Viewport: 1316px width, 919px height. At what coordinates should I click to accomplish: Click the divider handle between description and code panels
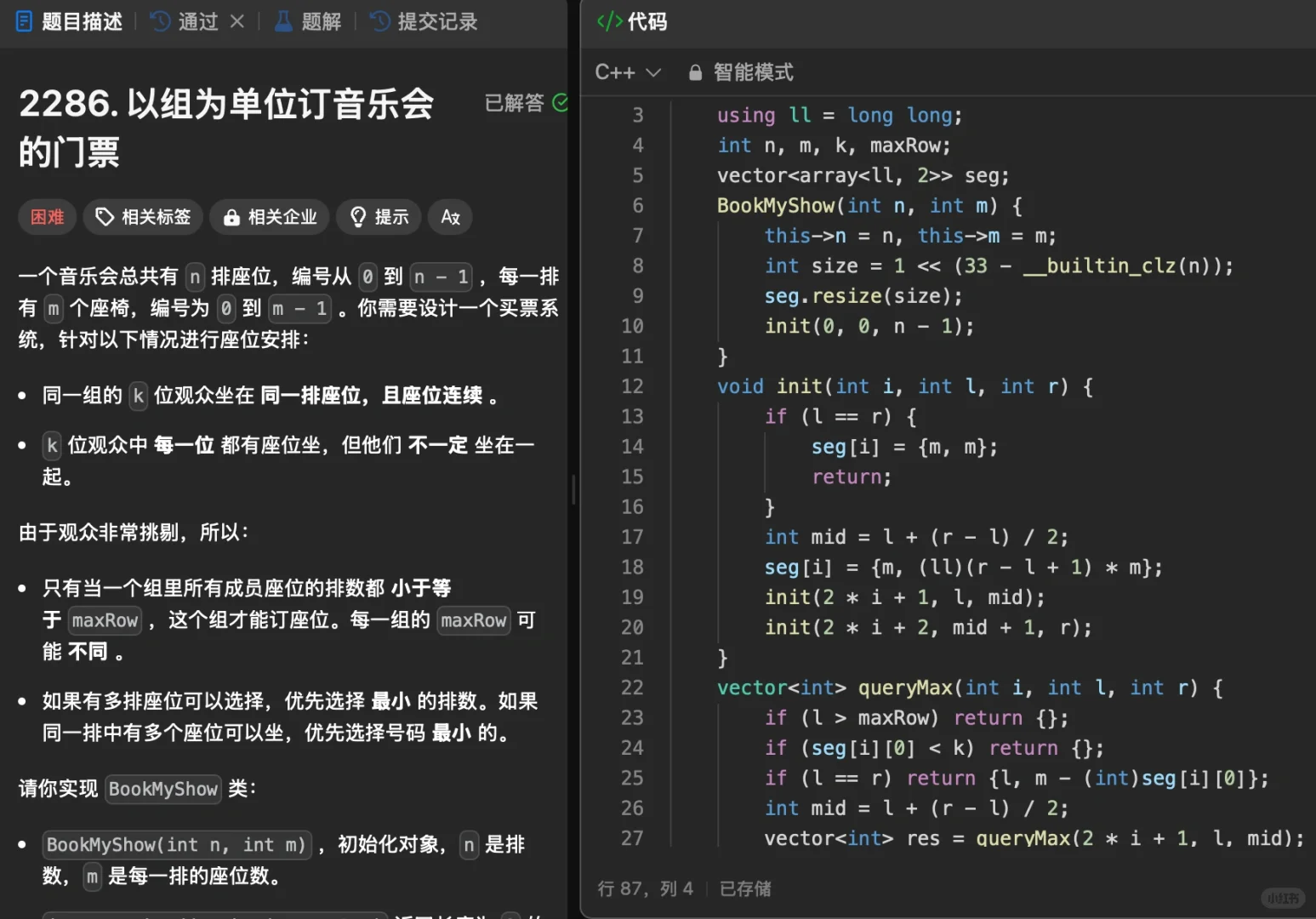574,489
